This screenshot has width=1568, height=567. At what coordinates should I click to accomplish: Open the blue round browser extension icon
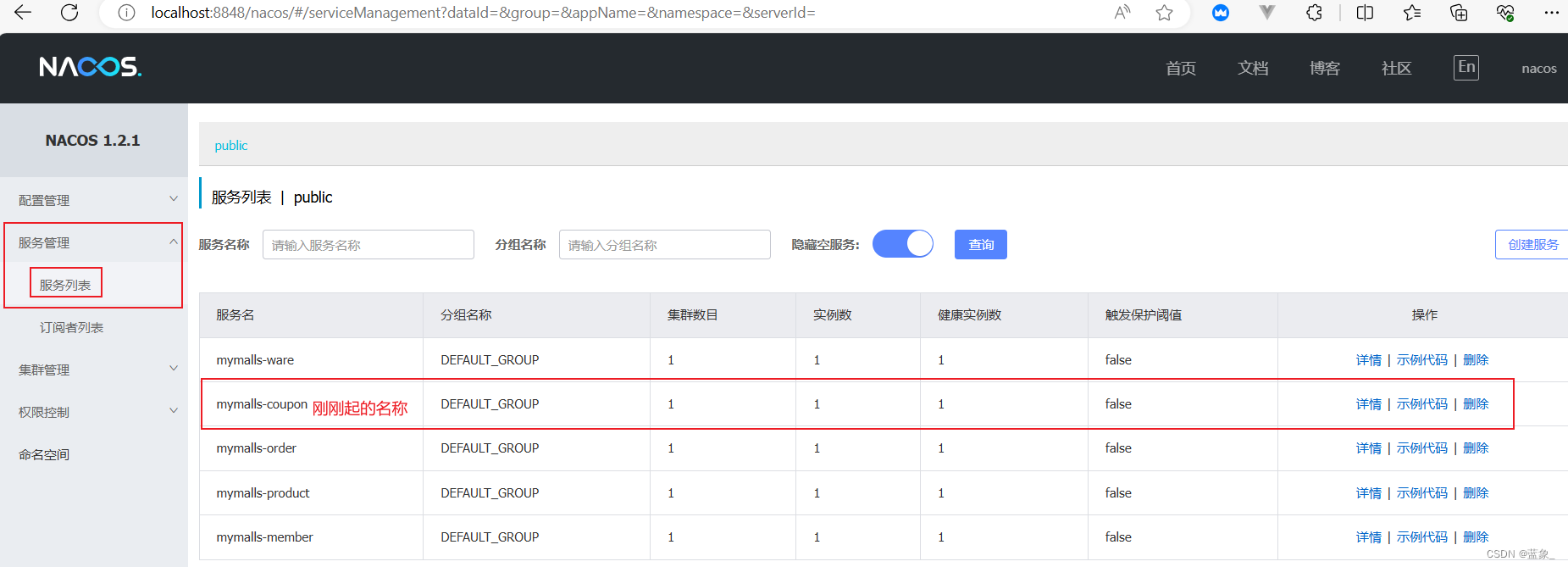pos(1221,12)
